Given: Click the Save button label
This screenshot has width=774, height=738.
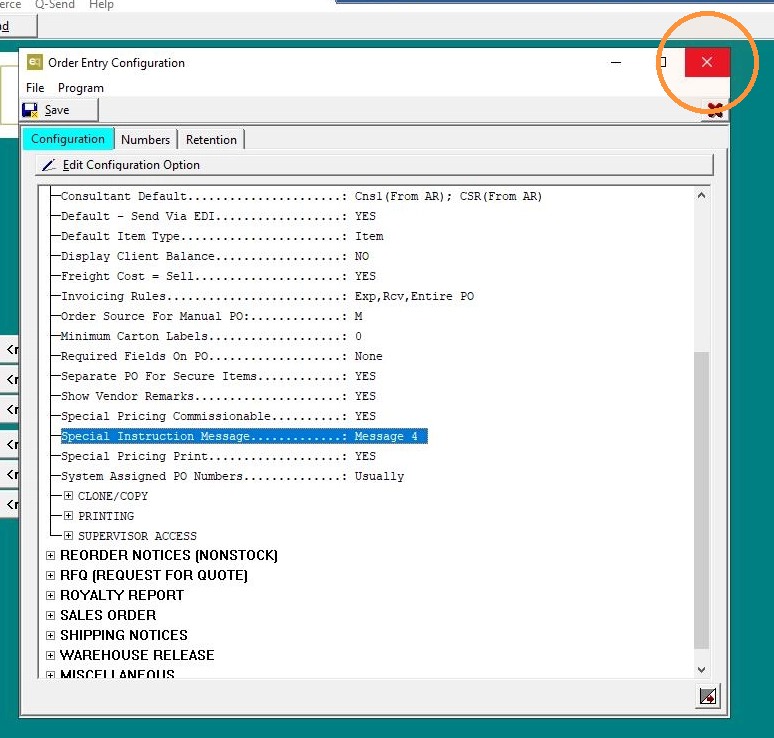Looking at the screenshot, I should coord(57,110).
